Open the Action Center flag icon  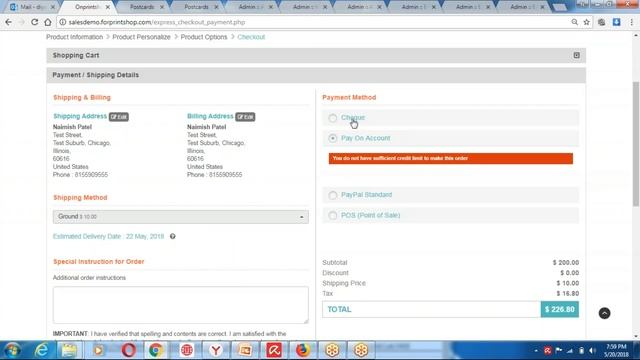click(558, 351)
